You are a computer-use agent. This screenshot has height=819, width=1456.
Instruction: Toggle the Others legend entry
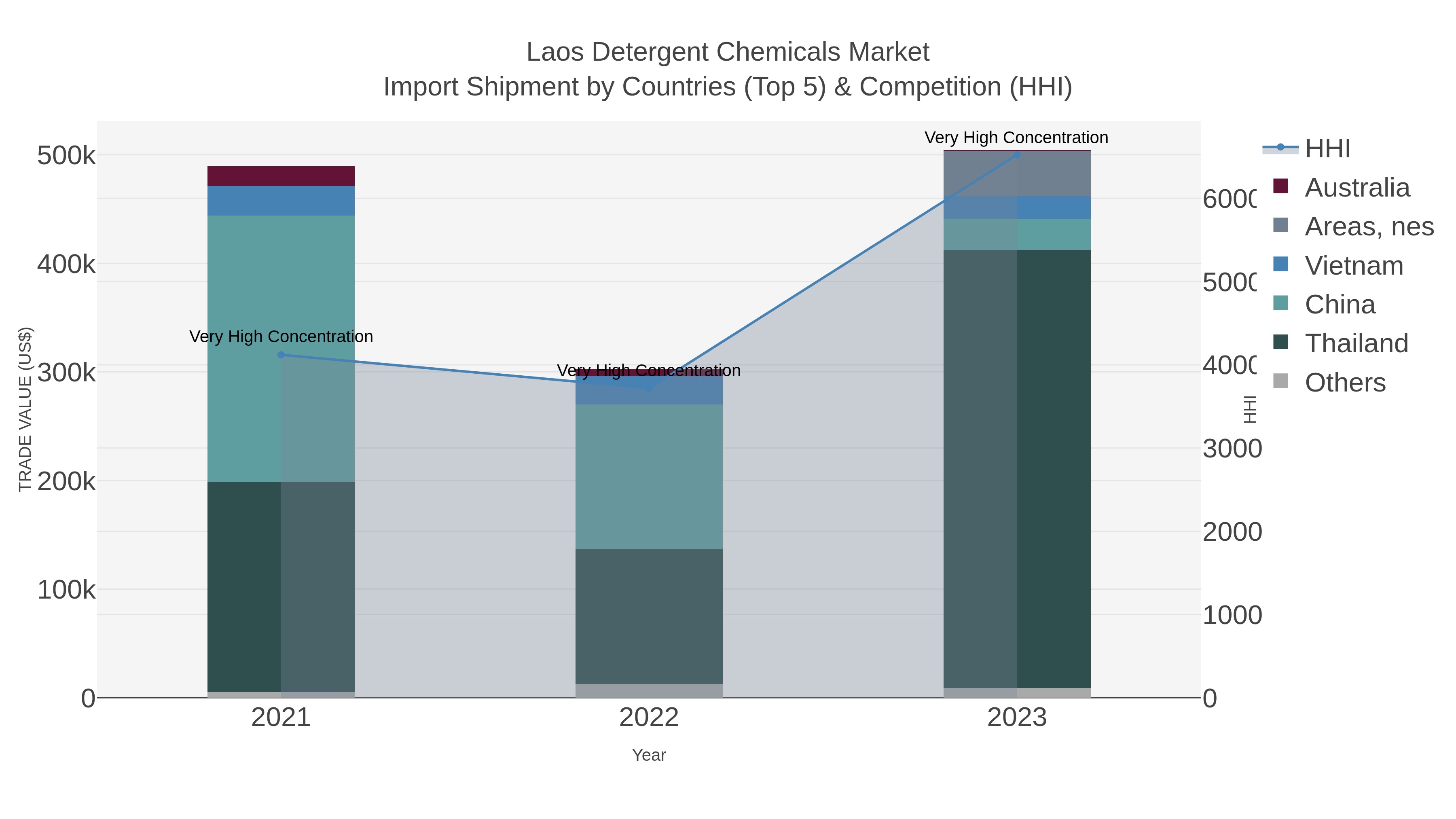click(1329, 382)
